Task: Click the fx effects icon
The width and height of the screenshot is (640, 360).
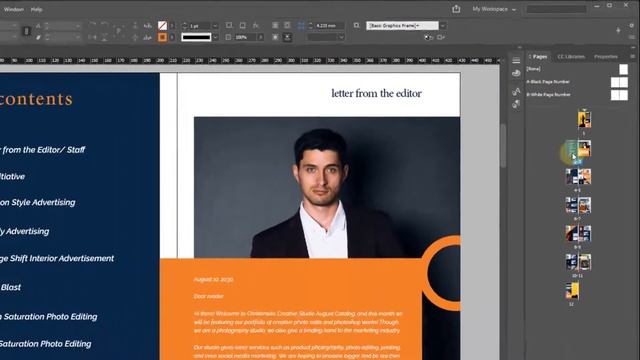Action: [256, 25]
